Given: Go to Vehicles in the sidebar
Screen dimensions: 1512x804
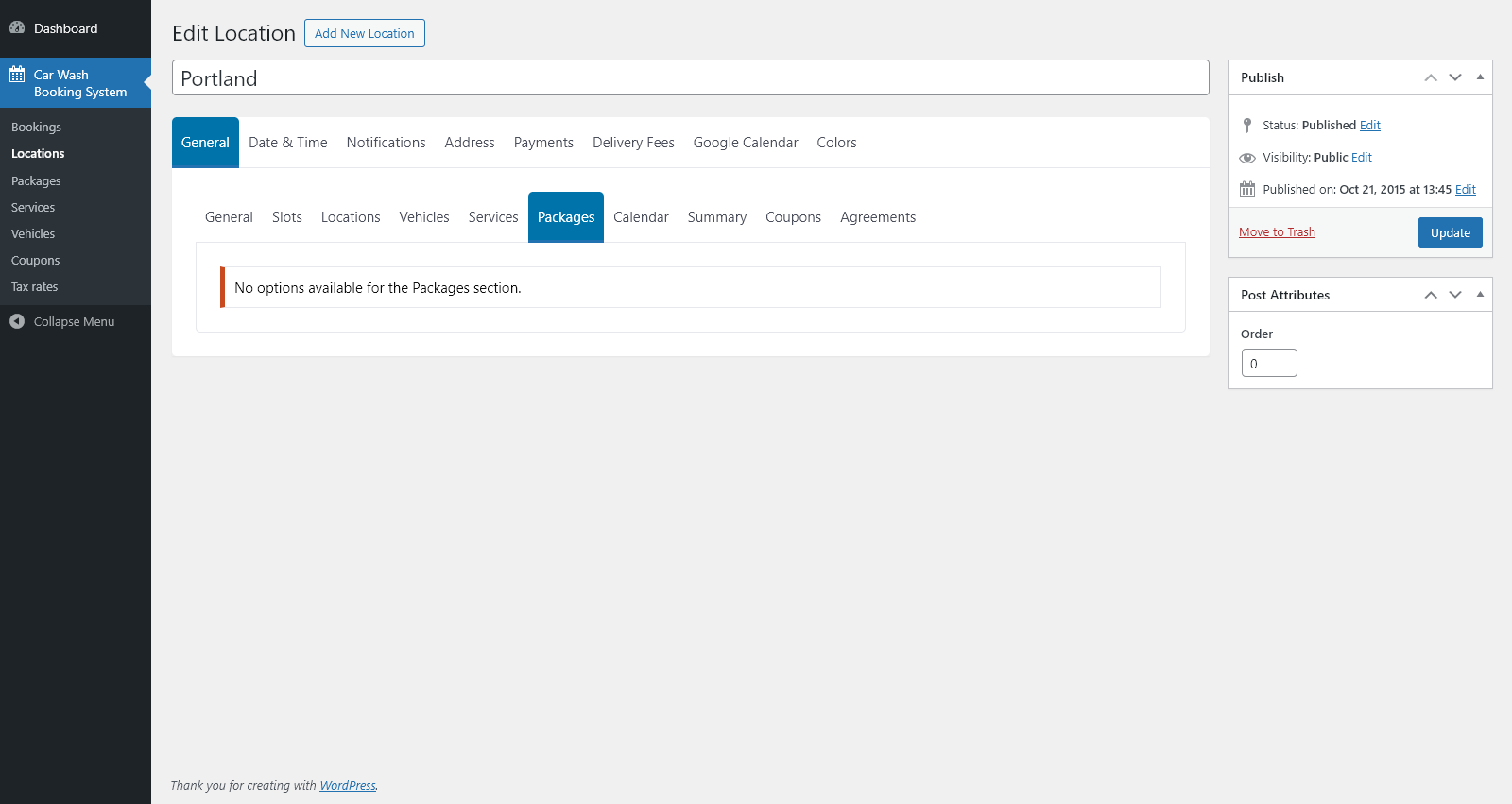Looking at the screenshot, I should coord(33,234).
